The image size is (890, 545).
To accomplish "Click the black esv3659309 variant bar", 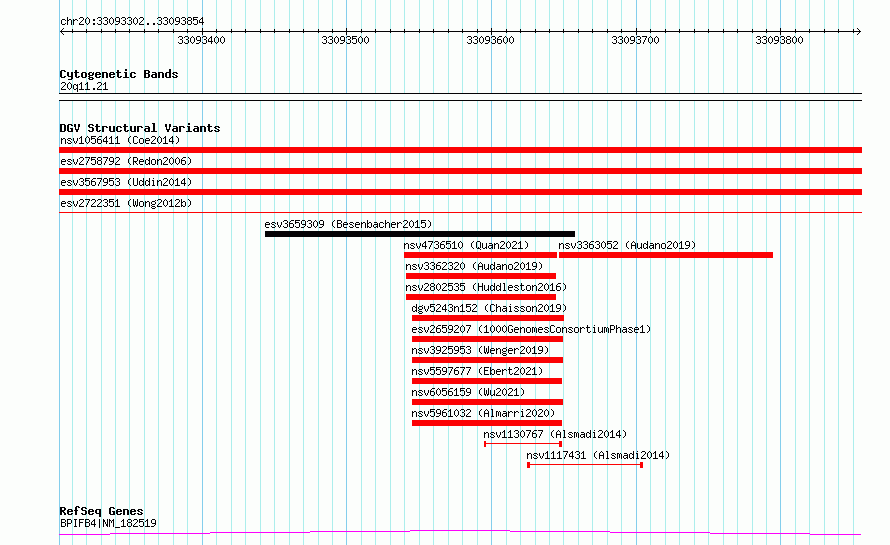I will [x=419, y=234].
